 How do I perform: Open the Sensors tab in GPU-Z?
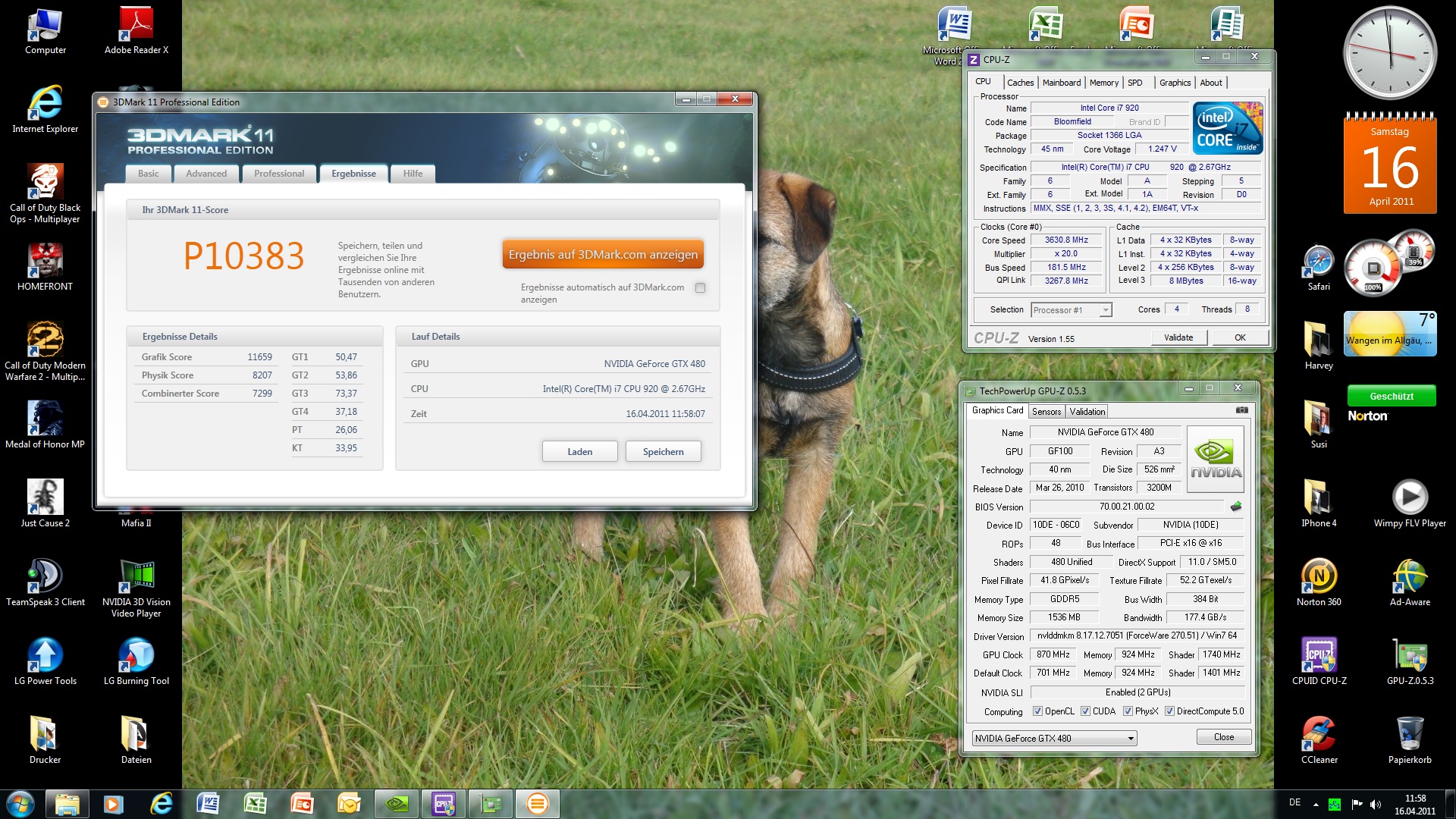pyautogui.click(x=1046, y=412)
